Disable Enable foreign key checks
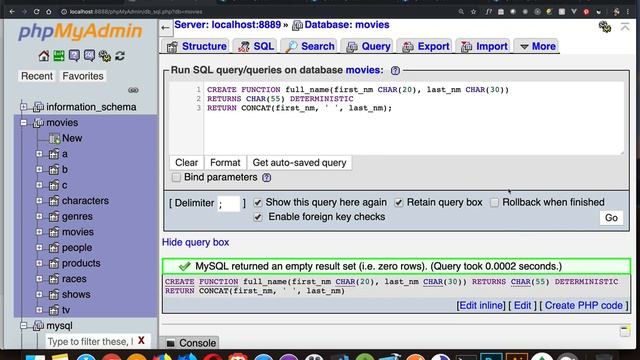The image size is (640, 360). 258,217
